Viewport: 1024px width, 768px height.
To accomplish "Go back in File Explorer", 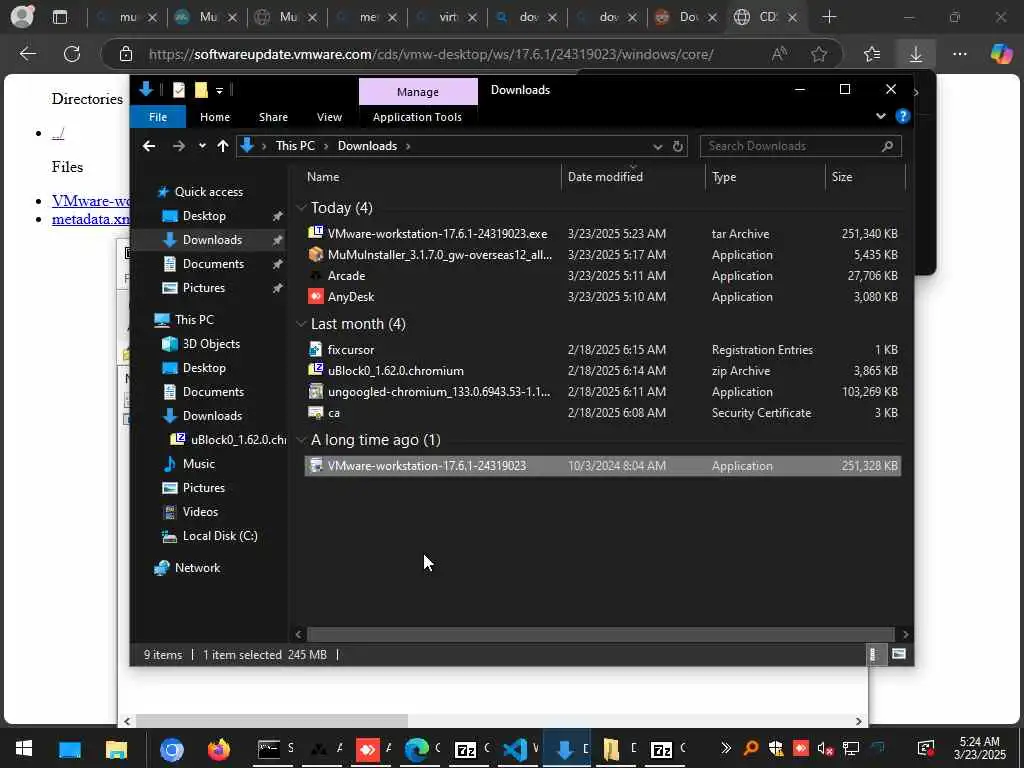I will tap(149, 146).
